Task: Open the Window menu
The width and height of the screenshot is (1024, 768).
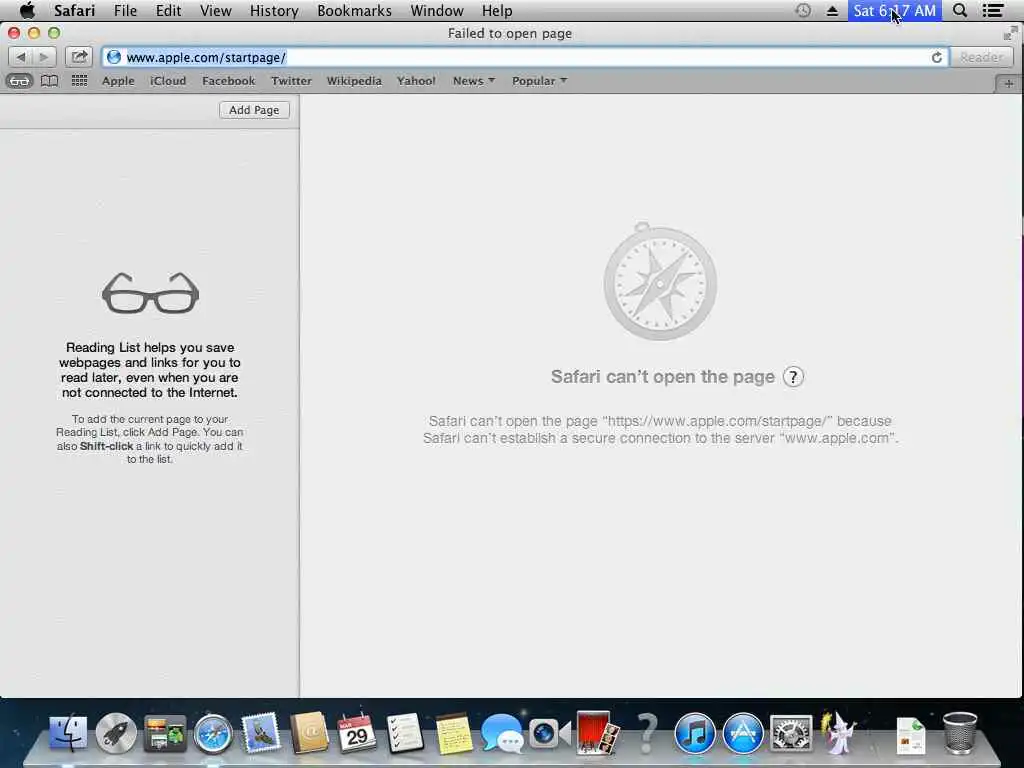Action: tap(437, 10)
